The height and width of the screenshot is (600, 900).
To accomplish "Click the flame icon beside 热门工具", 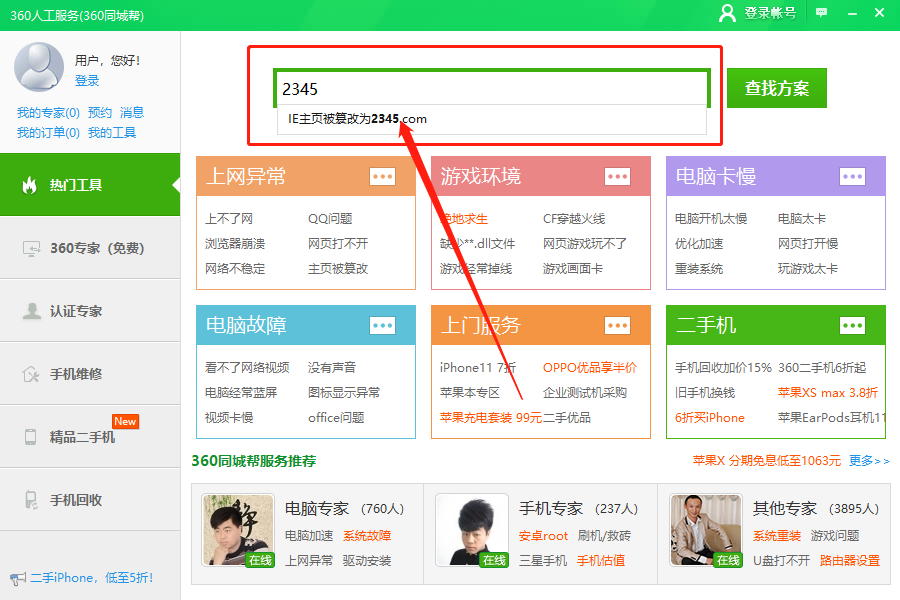I will coord(29,185).
